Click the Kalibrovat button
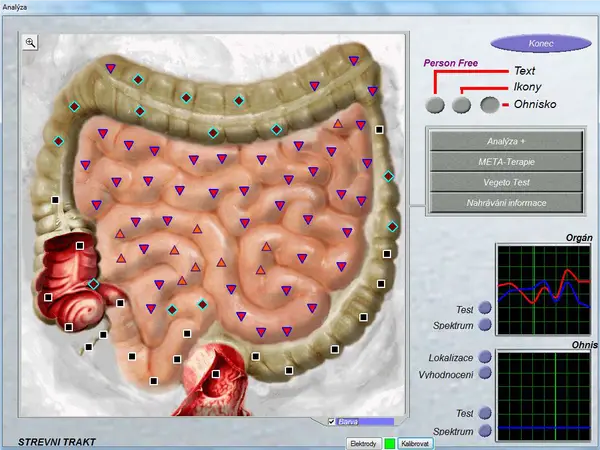Screen dimensions: 600x450 [415, 442]
